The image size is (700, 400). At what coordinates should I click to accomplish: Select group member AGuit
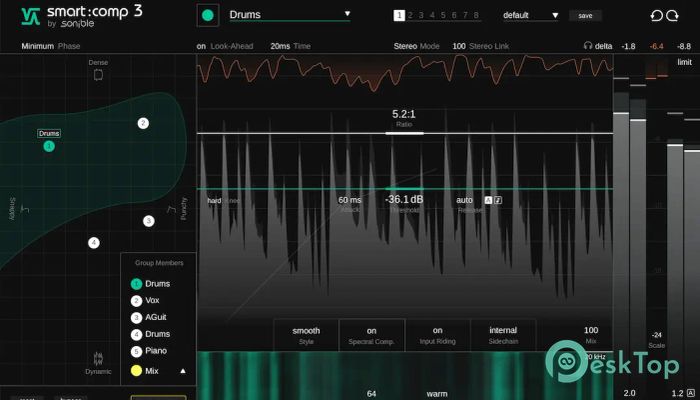point(149,317)
